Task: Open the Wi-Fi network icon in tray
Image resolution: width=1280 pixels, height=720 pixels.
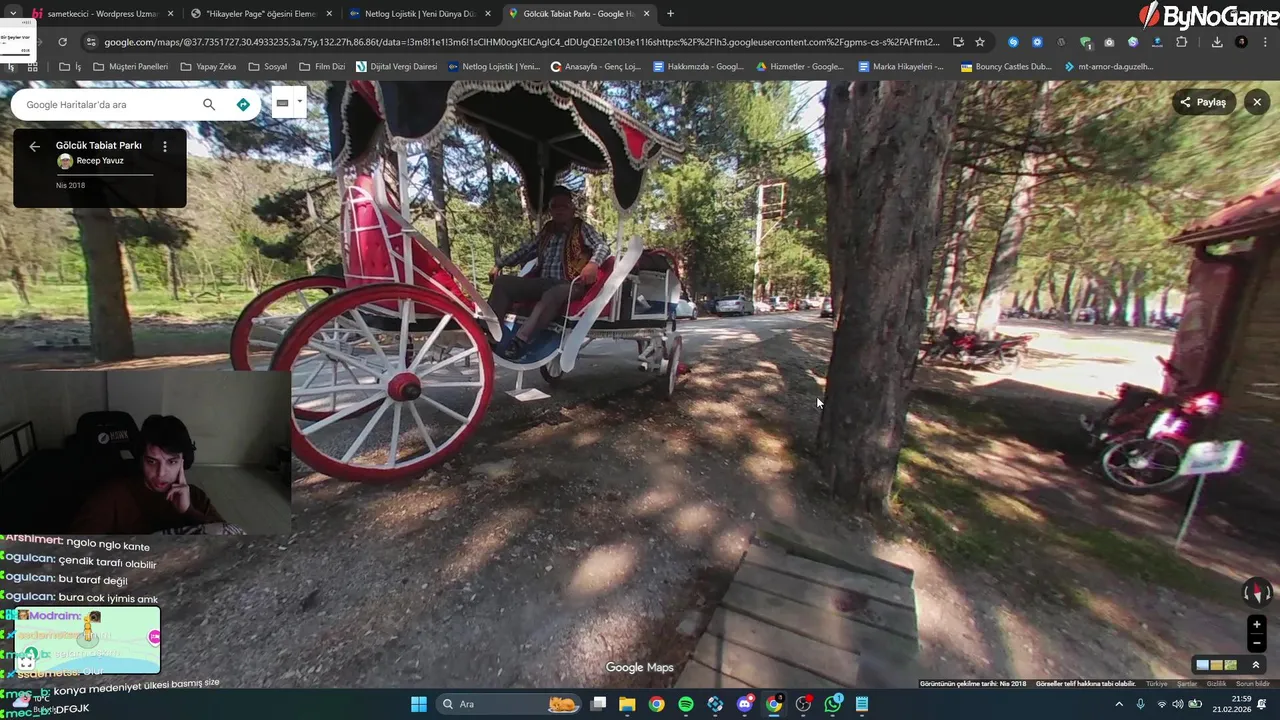Action: 1161,704
